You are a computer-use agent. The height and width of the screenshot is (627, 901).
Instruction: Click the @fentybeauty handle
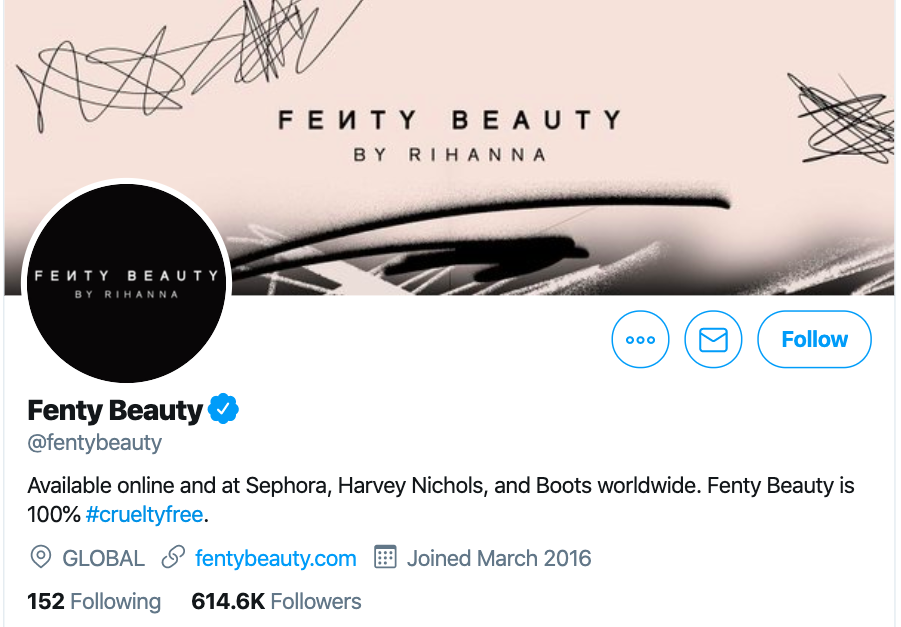[95, 442]
